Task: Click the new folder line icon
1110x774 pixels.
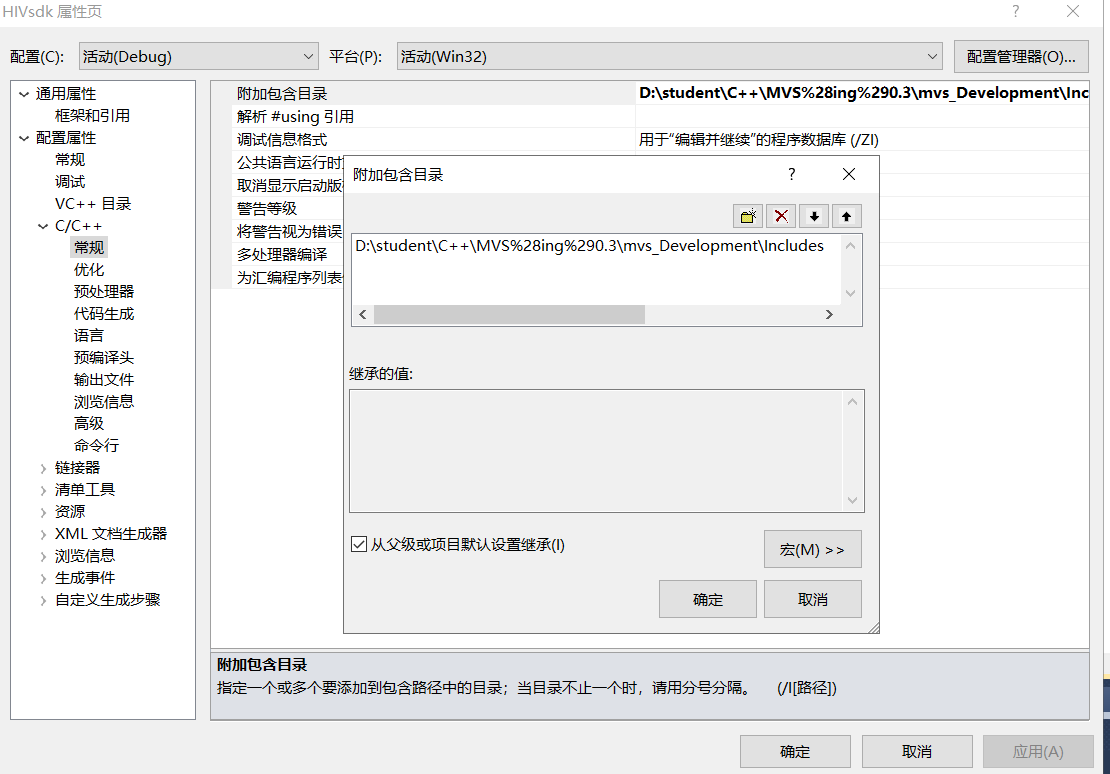Action: pyautogui.click(x=748, y=216)
